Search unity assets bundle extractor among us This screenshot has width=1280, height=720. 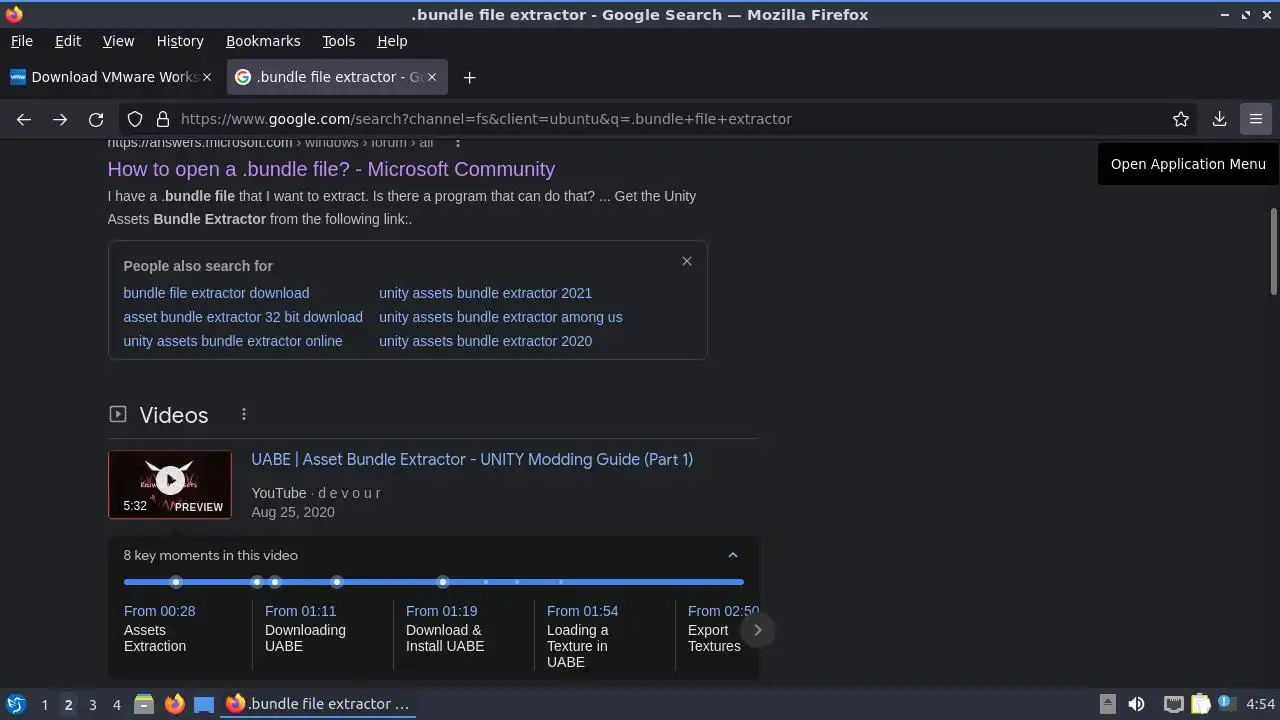click(500, 317)
